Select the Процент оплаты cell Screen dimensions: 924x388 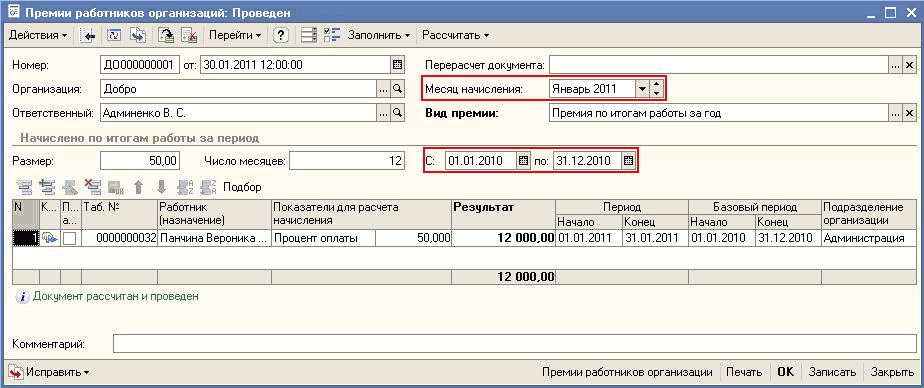point(323,238)
